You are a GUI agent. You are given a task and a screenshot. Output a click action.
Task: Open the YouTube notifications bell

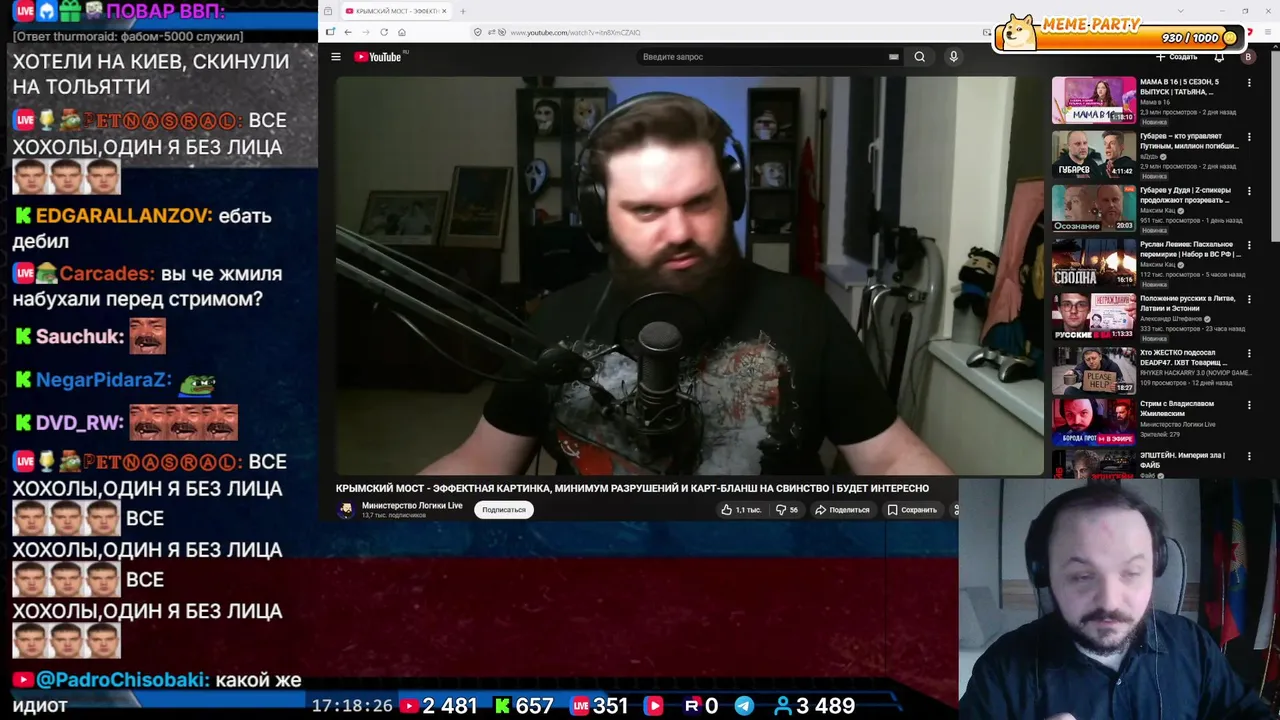pyautogui.click(x=1219, y=57)
